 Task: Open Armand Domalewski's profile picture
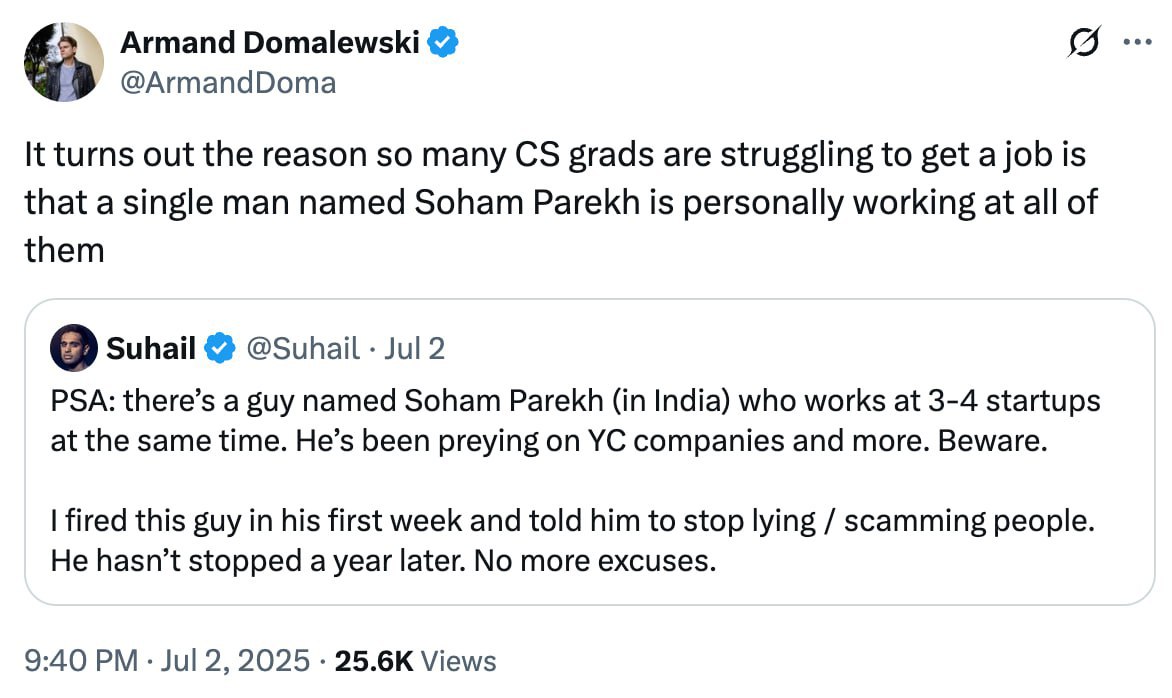[x=64, y=62]
